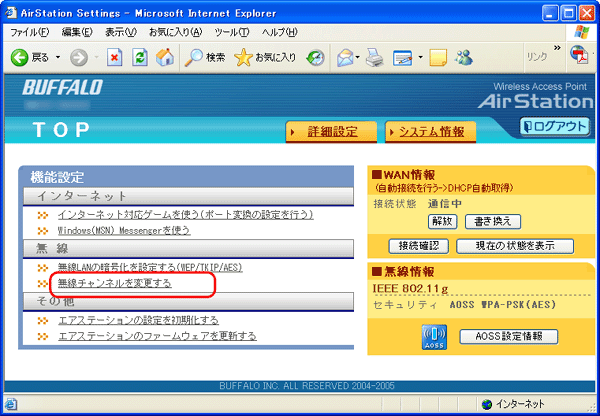This screenshot has height=416, width=600.
Task: Click the システム情報 tab button
Action: click(x=430, y=132)
